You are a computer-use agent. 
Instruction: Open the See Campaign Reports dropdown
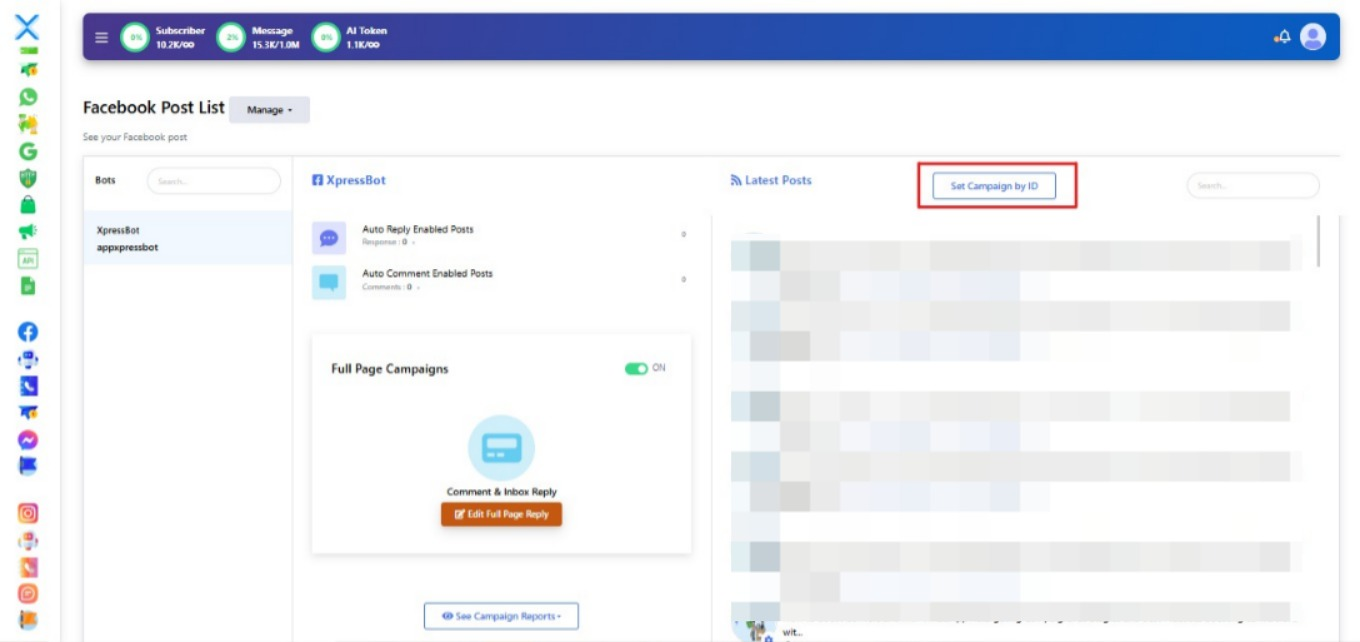pos(501,616)
